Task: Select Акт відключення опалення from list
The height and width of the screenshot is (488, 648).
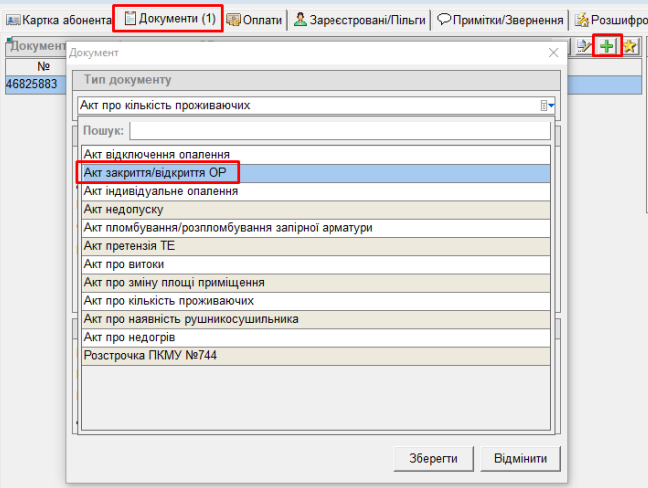Action: 315,155
